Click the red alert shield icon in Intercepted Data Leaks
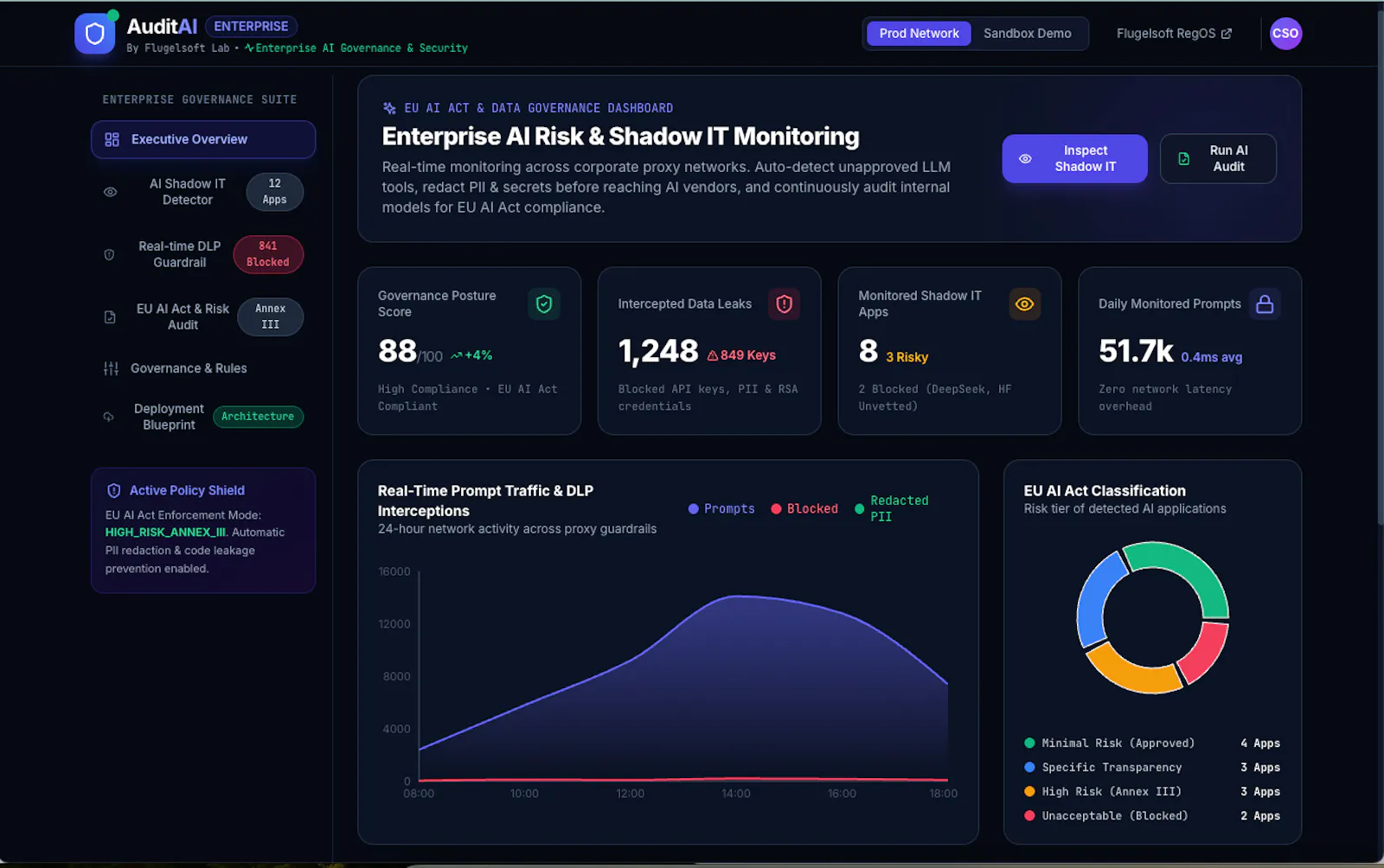 [x=785, y=303]
